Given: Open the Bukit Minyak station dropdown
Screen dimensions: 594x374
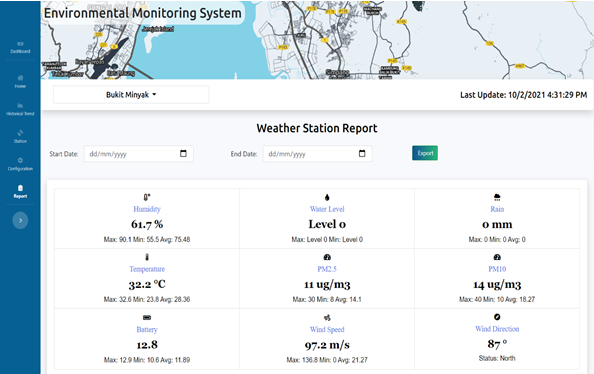Looking at the screenshot, I should (x=131, y=95).
